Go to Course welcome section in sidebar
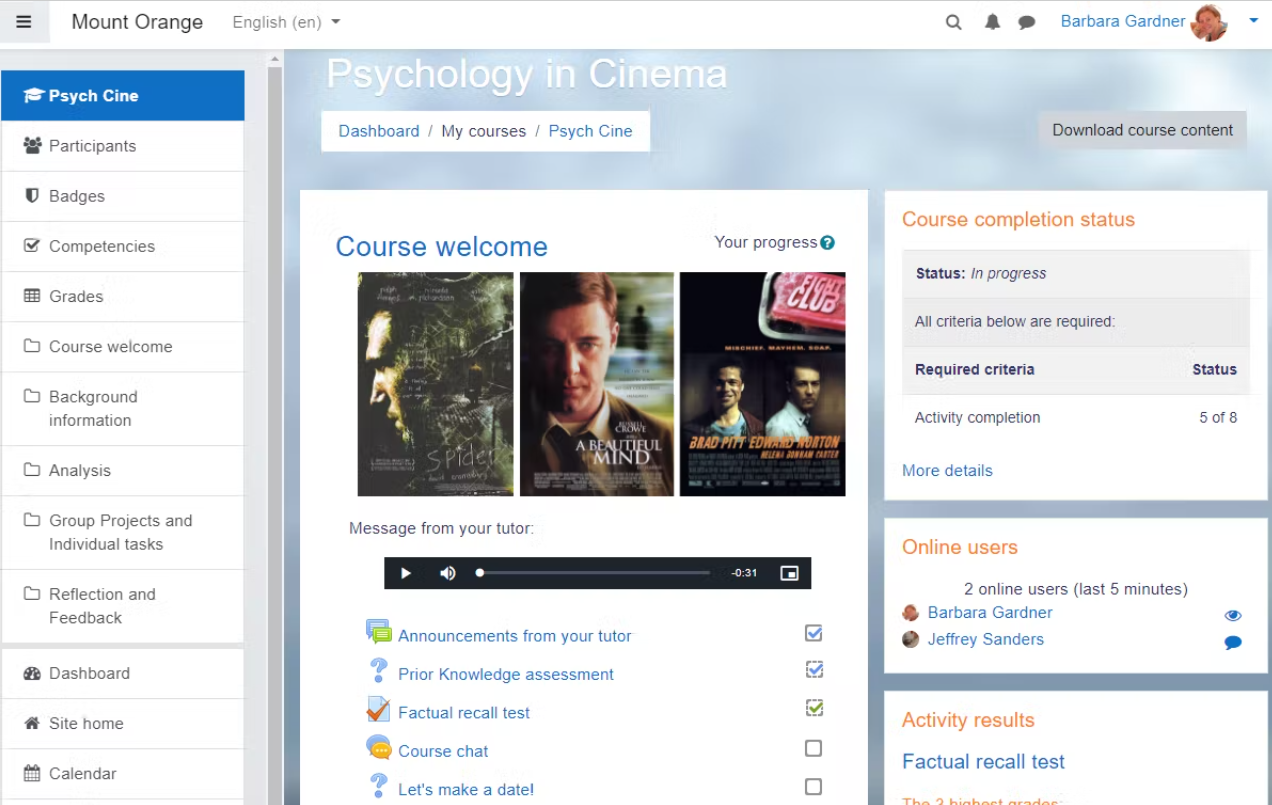 point(123,346)
